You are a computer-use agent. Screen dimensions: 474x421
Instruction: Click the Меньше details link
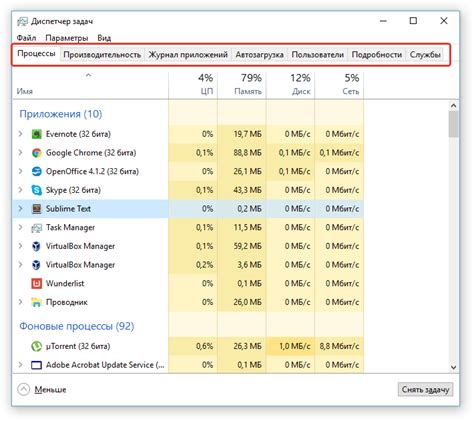(50, 389)
